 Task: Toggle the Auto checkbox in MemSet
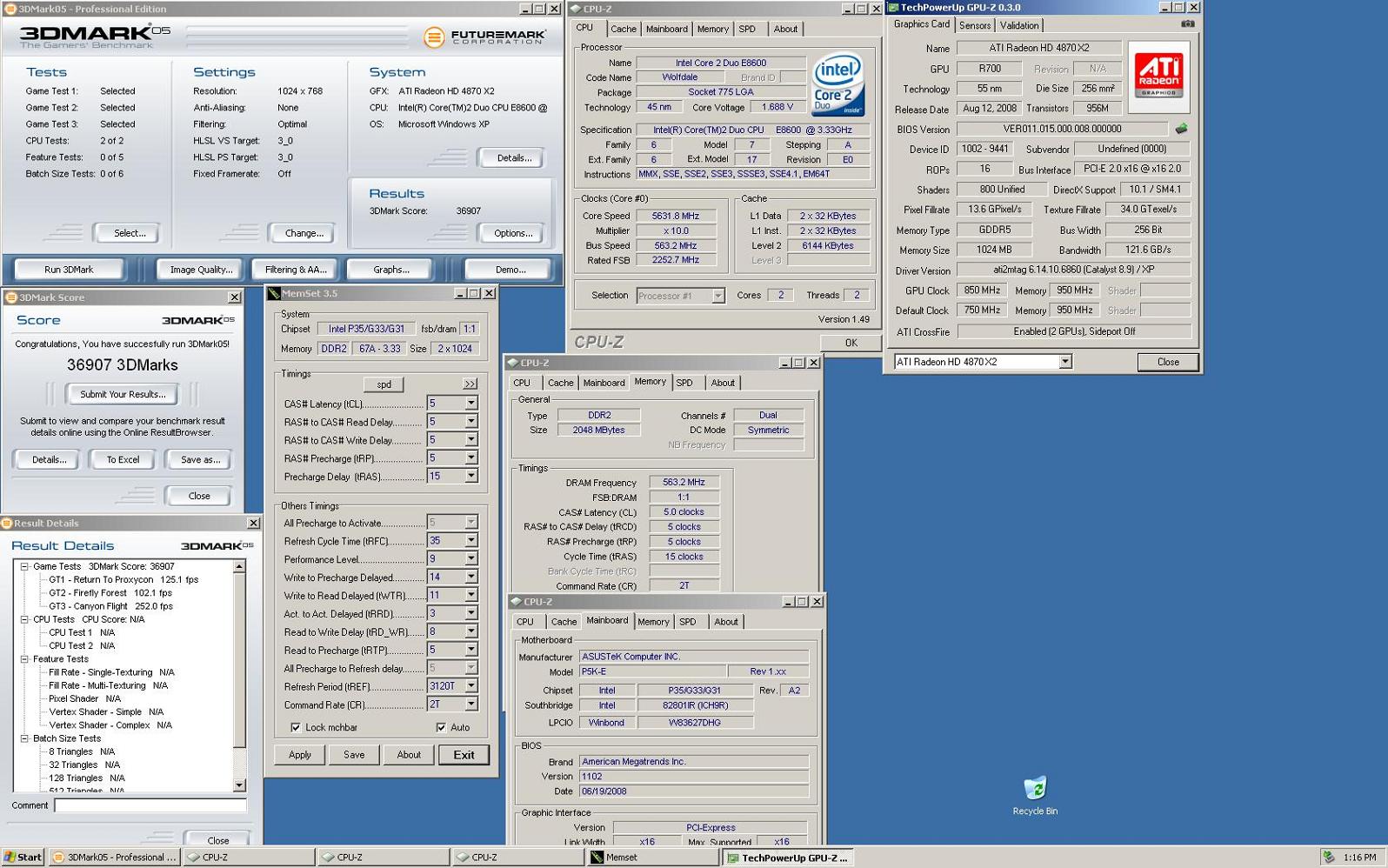[441, 728]
